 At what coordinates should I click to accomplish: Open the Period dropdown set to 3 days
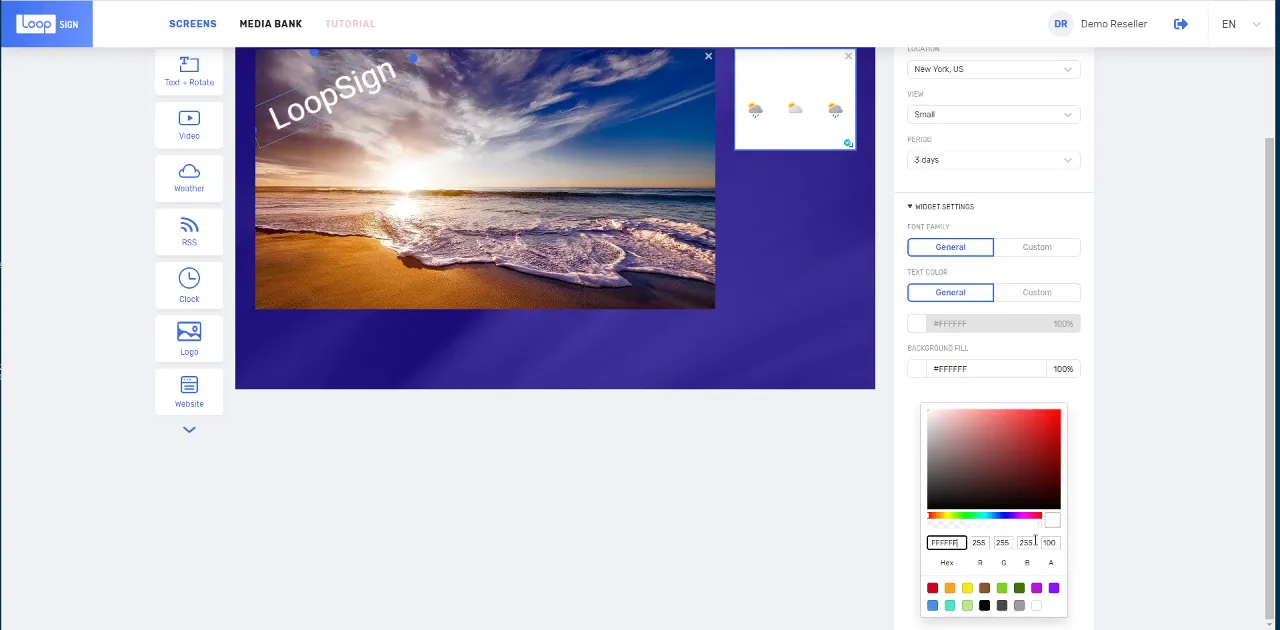[994, 160]
